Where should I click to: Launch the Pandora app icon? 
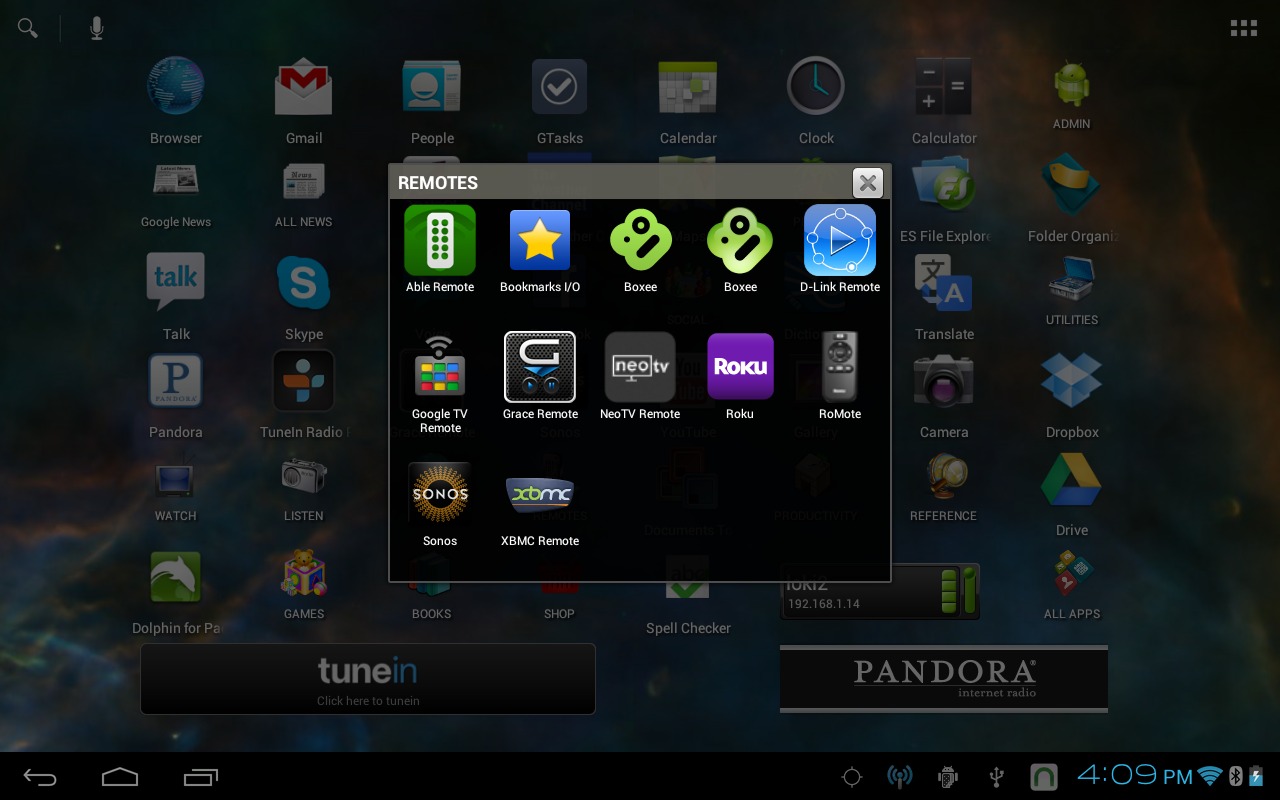click(x=176, y=382)
